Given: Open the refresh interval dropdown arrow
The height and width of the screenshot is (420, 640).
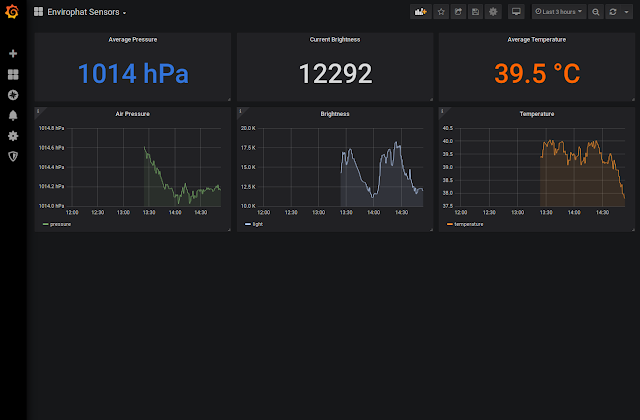Looking at the screenshot, I should pyautogui.click(x=627, y=12).
